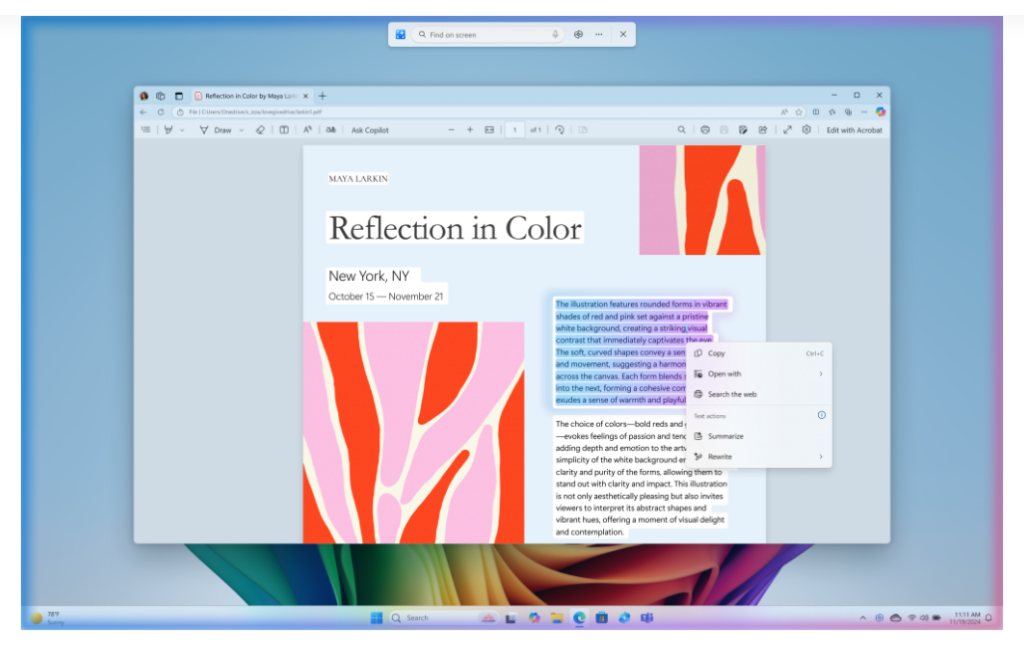Toggle the table of contents sidebar
The width and height of the screenshot is (1024, 651).
146,130
